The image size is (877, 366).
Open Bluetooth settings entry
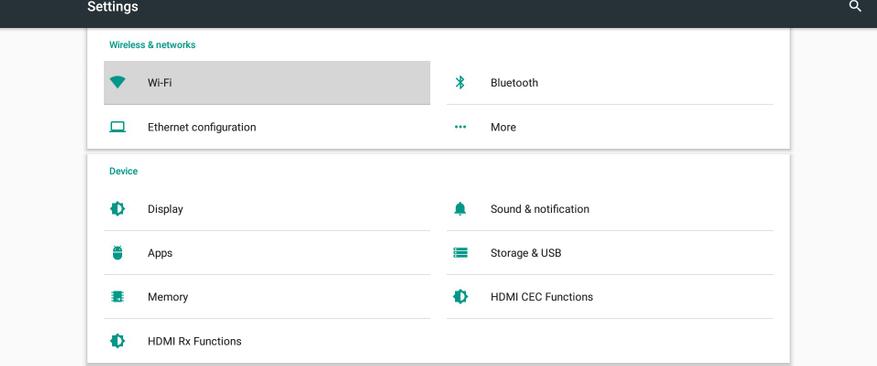[610, 83]
